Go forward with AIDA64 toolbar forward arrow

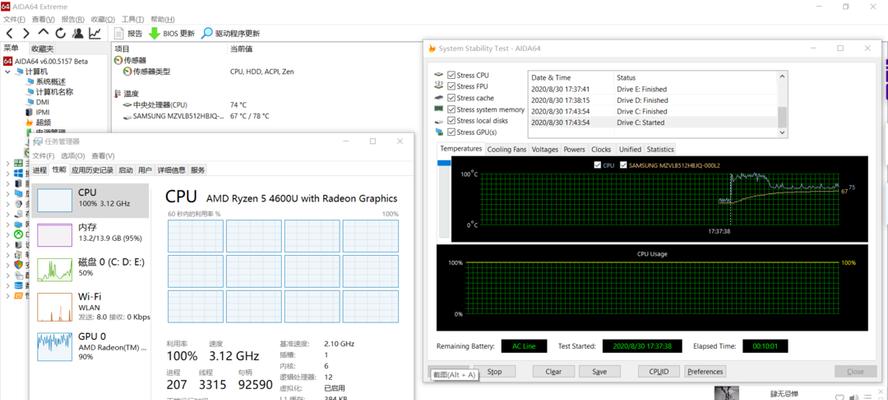pyautogui.click(x=26, y=33)
